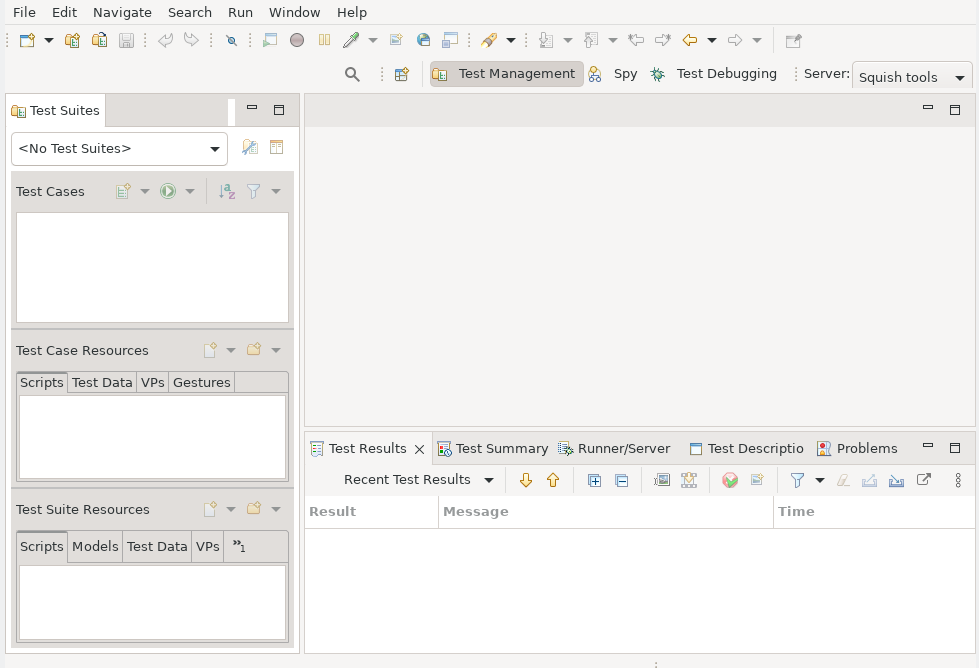This screenshot has width=979, height=668.
Task: Select the Record icon in the main toolbar
Action: click(x=298, y=40)
